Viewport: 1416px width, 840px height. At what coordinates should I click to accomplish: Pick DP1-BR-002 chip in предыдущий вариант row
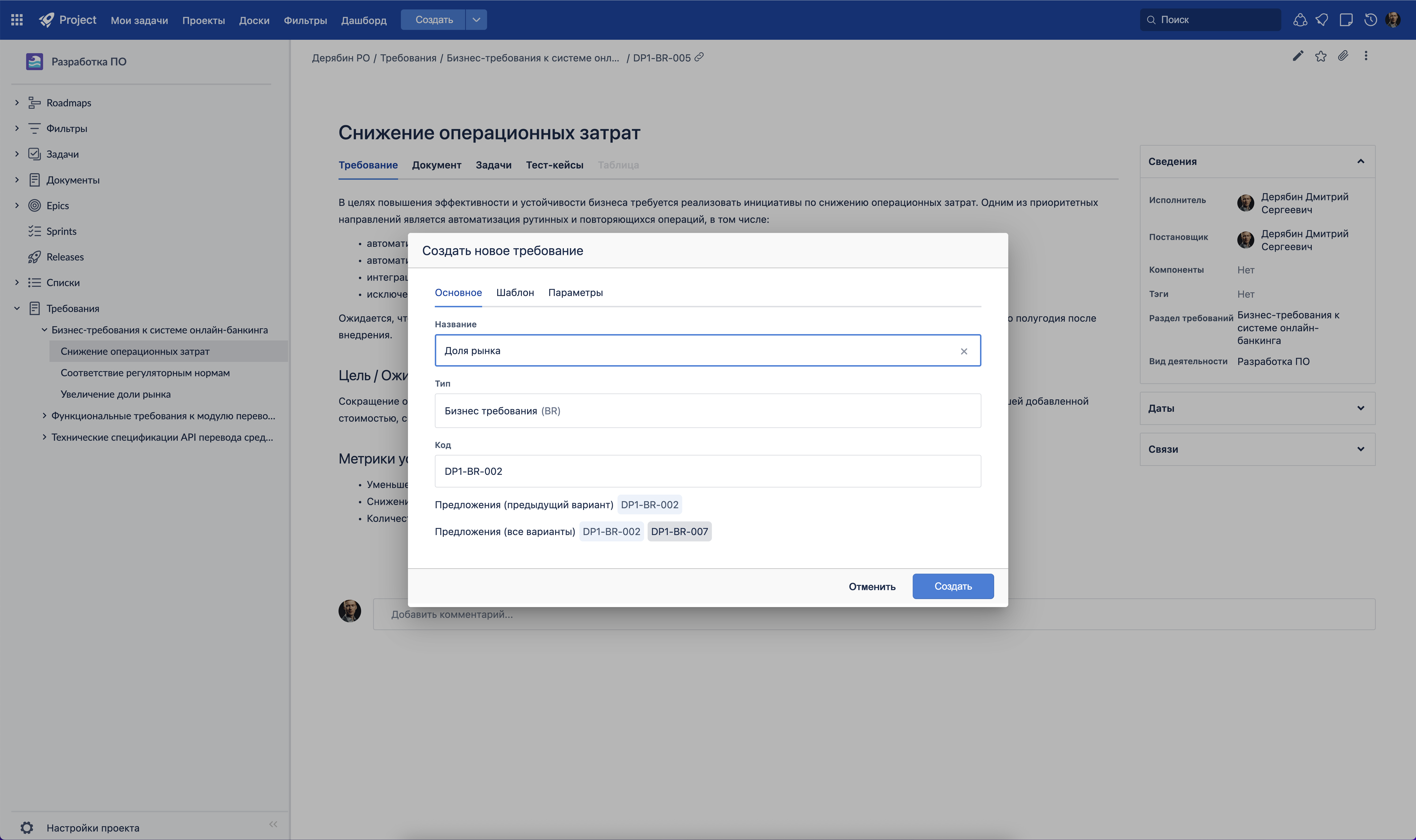pyautogui.click(x=650, y=505)
